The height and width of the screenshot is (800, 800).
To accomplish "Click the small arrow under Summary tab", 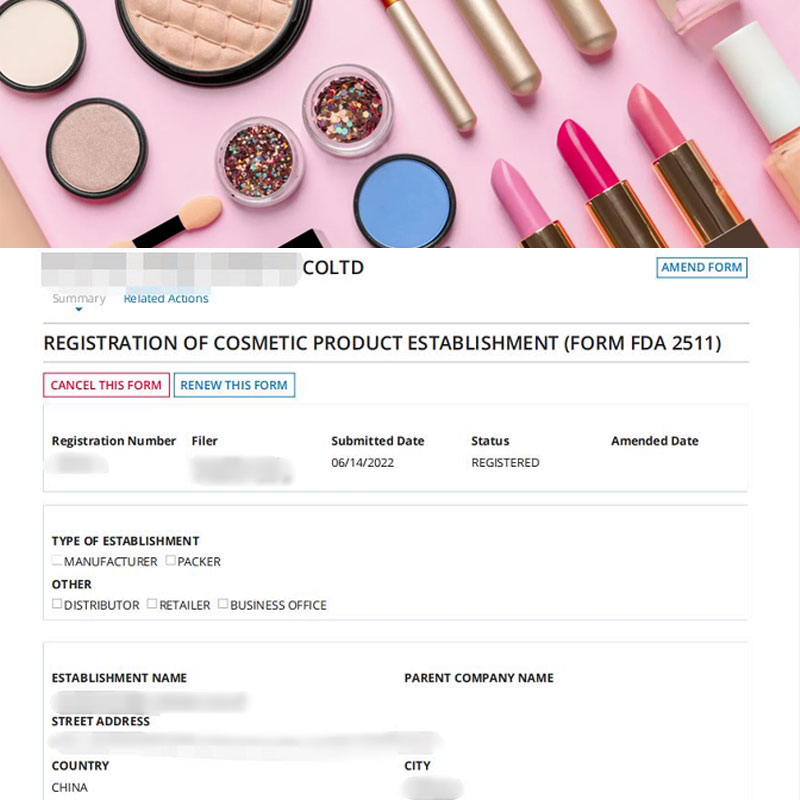I will click(79, 309).
